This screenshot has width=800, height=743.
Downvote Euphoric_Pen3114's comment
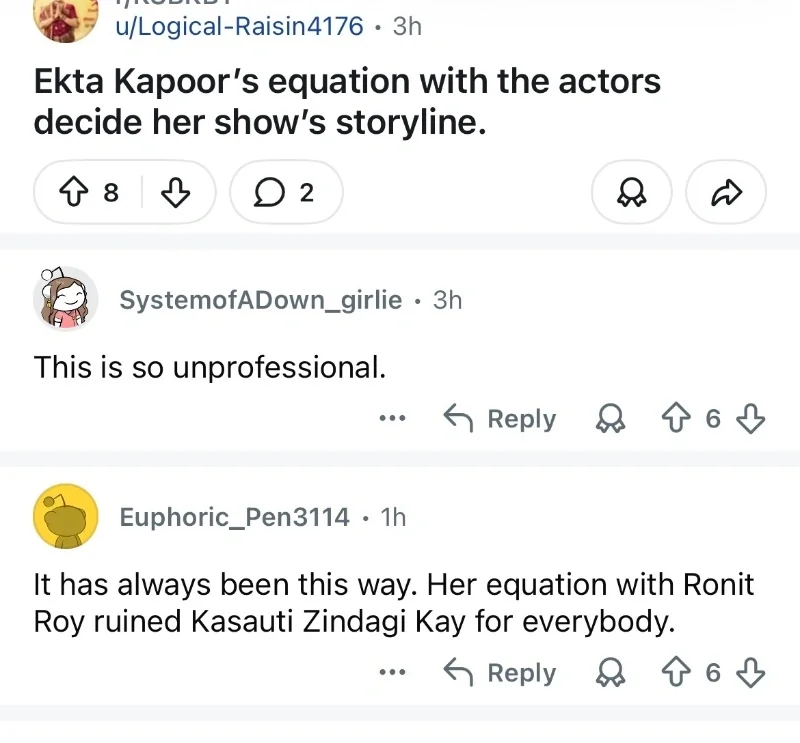click(x=751, y=672)
